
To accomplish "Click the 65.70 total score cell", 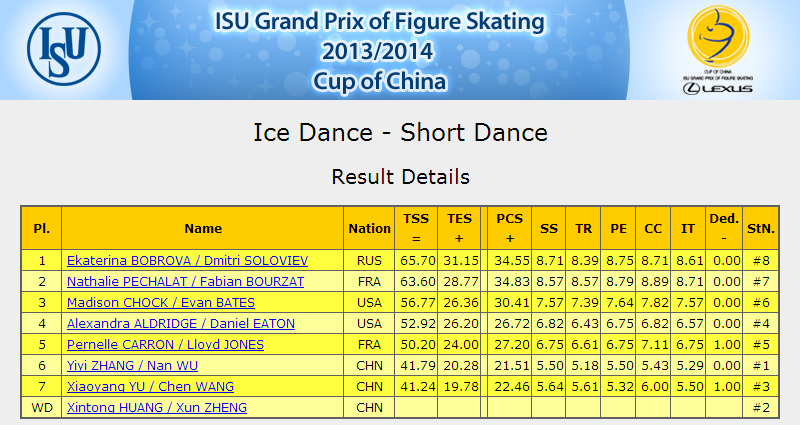I will 417,261.
